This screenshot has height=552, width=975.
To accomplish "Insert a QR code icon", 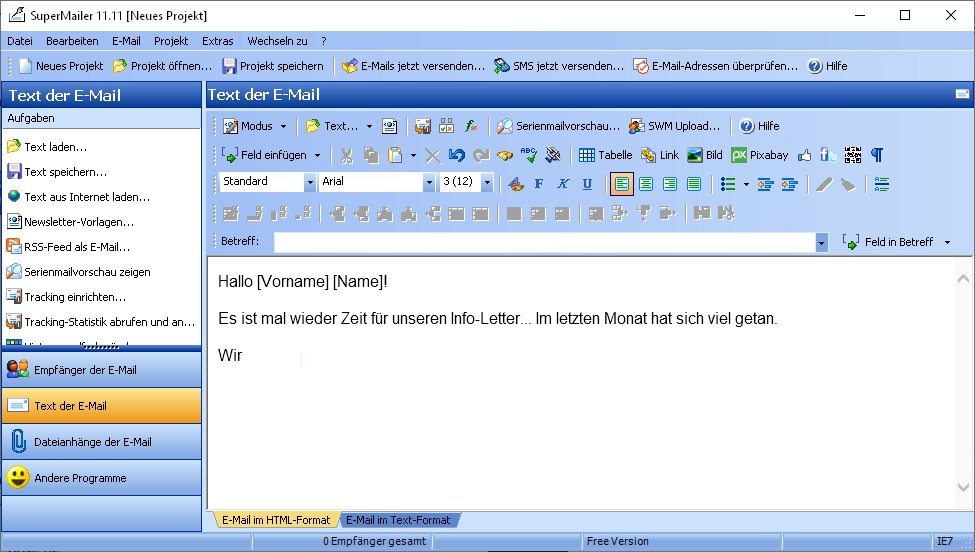I will (x=853, y=155).
